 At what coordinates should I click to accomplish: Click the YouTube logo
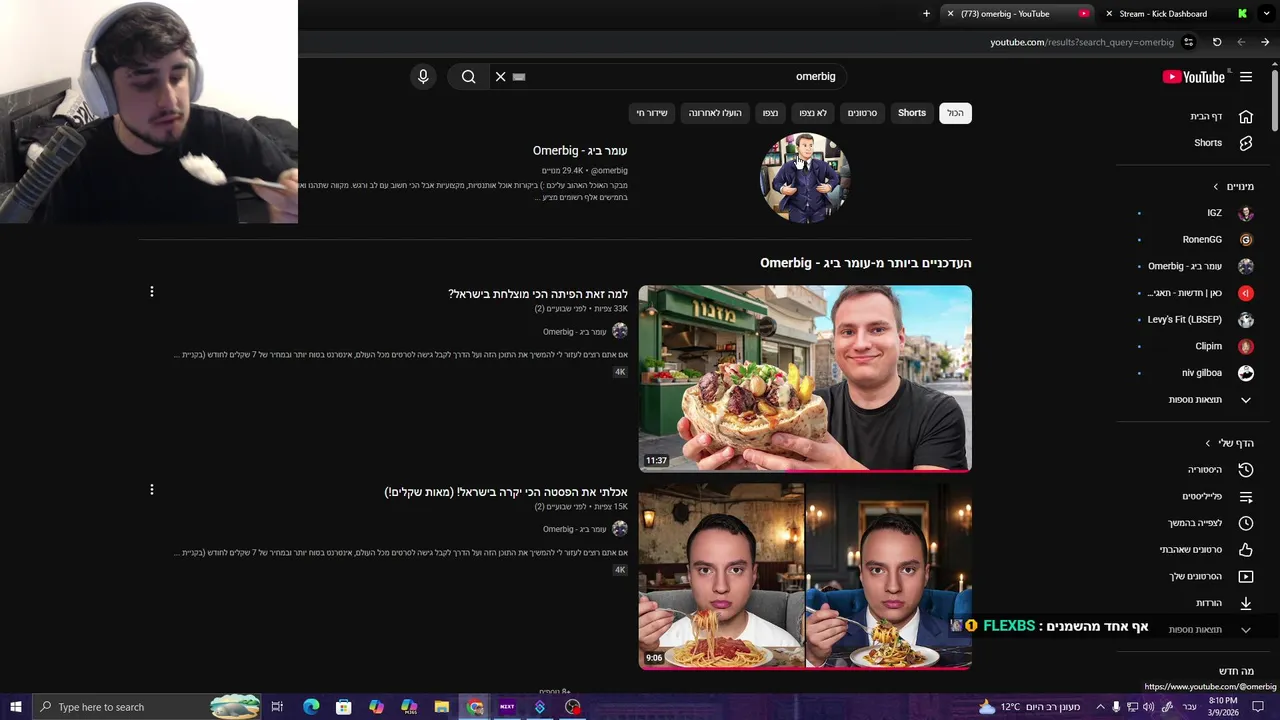point(1194,77)
